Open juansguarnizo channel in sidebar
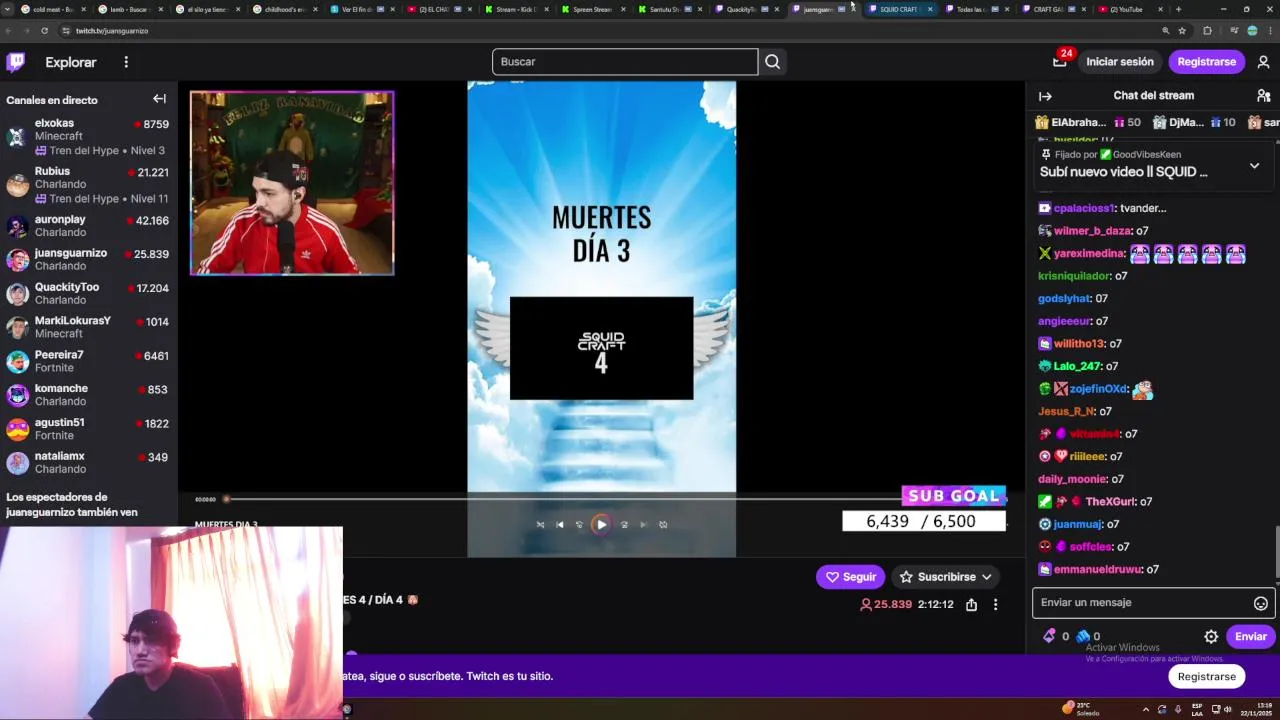This screenshot has width=1280, height=720. click(88, 259)
